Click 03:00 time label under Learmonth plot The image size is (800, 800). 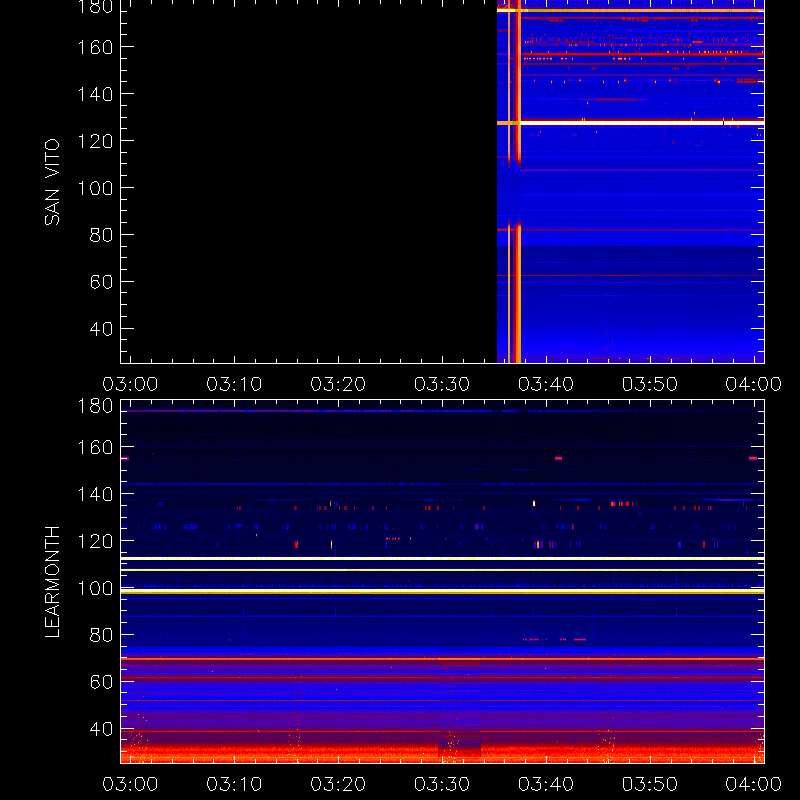click(130, 784)
